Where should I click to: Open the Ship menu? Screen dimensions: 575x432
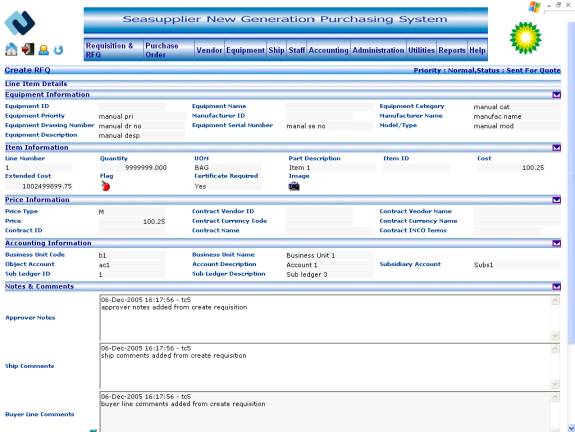click(x=276, y=50)
